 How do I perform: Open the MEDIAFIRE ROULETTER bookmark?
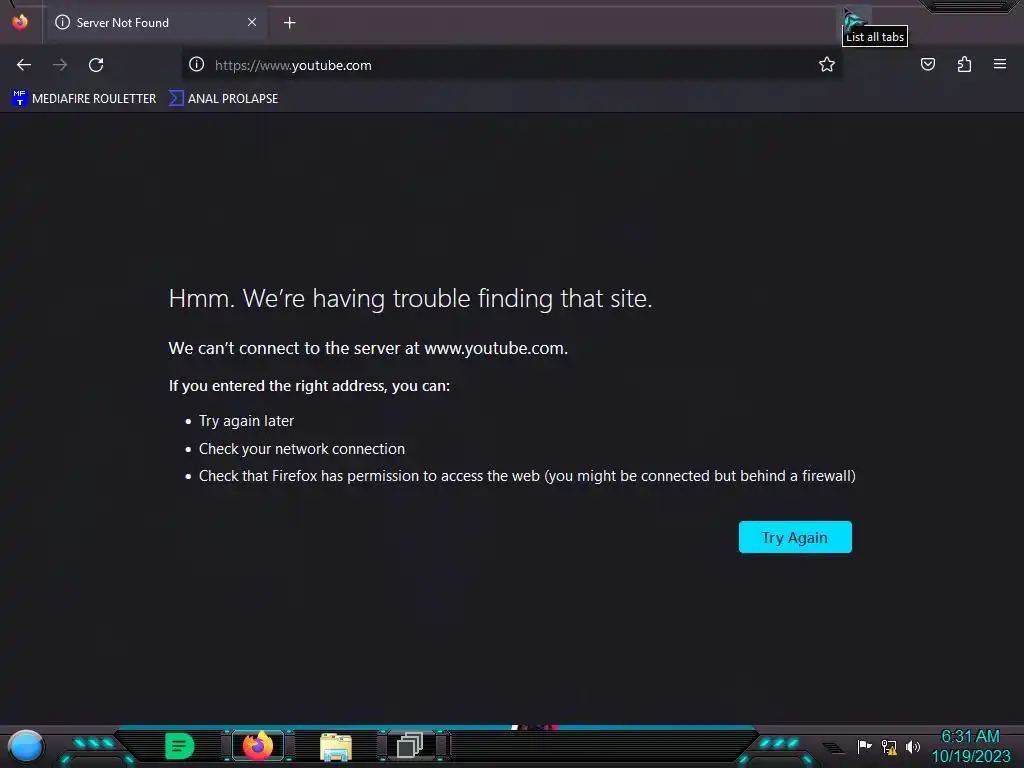tap(84, 99)
